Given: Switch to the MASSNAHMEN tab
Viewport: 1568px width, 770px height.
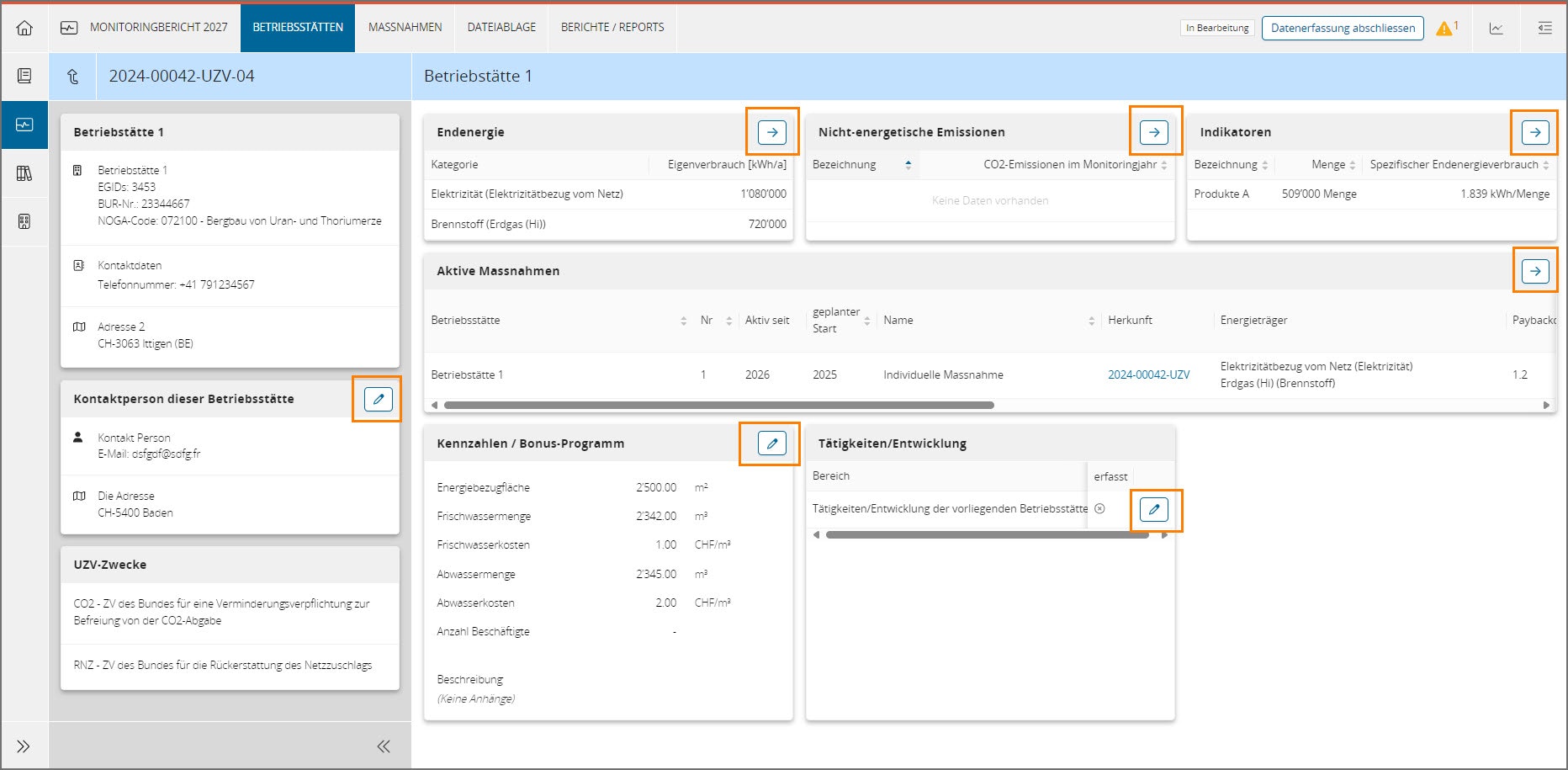Looking at the screenshot, I should 405,28.
